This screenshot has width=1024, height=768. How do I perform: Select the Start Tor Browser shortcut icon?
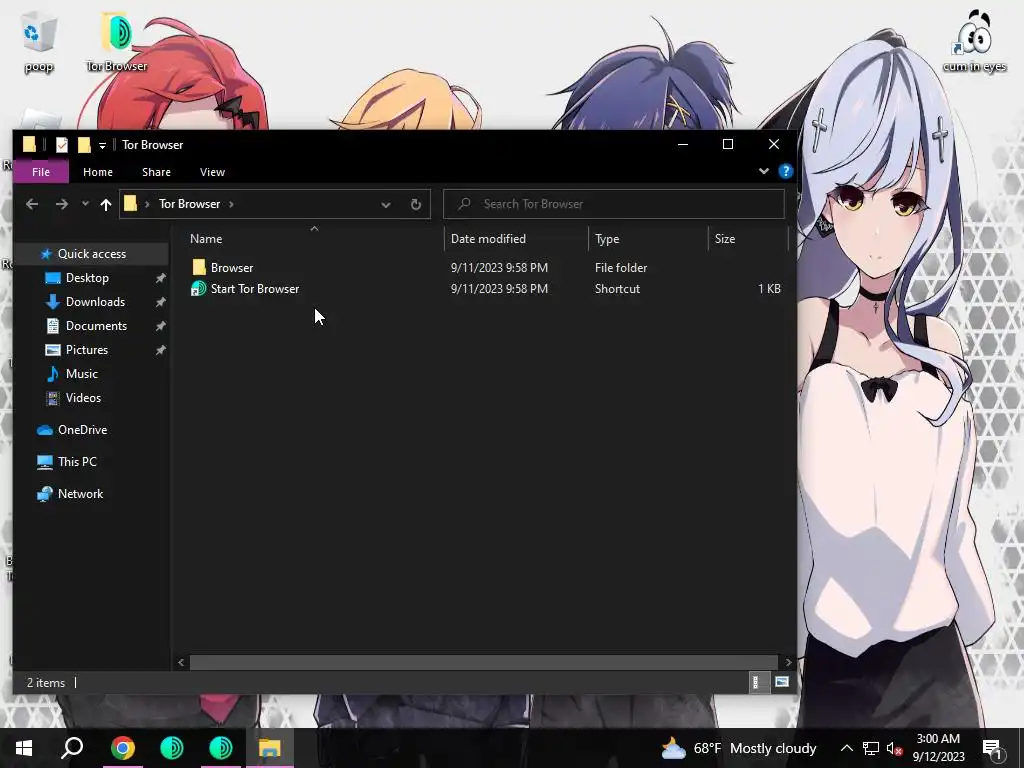(x=198, y=289)
